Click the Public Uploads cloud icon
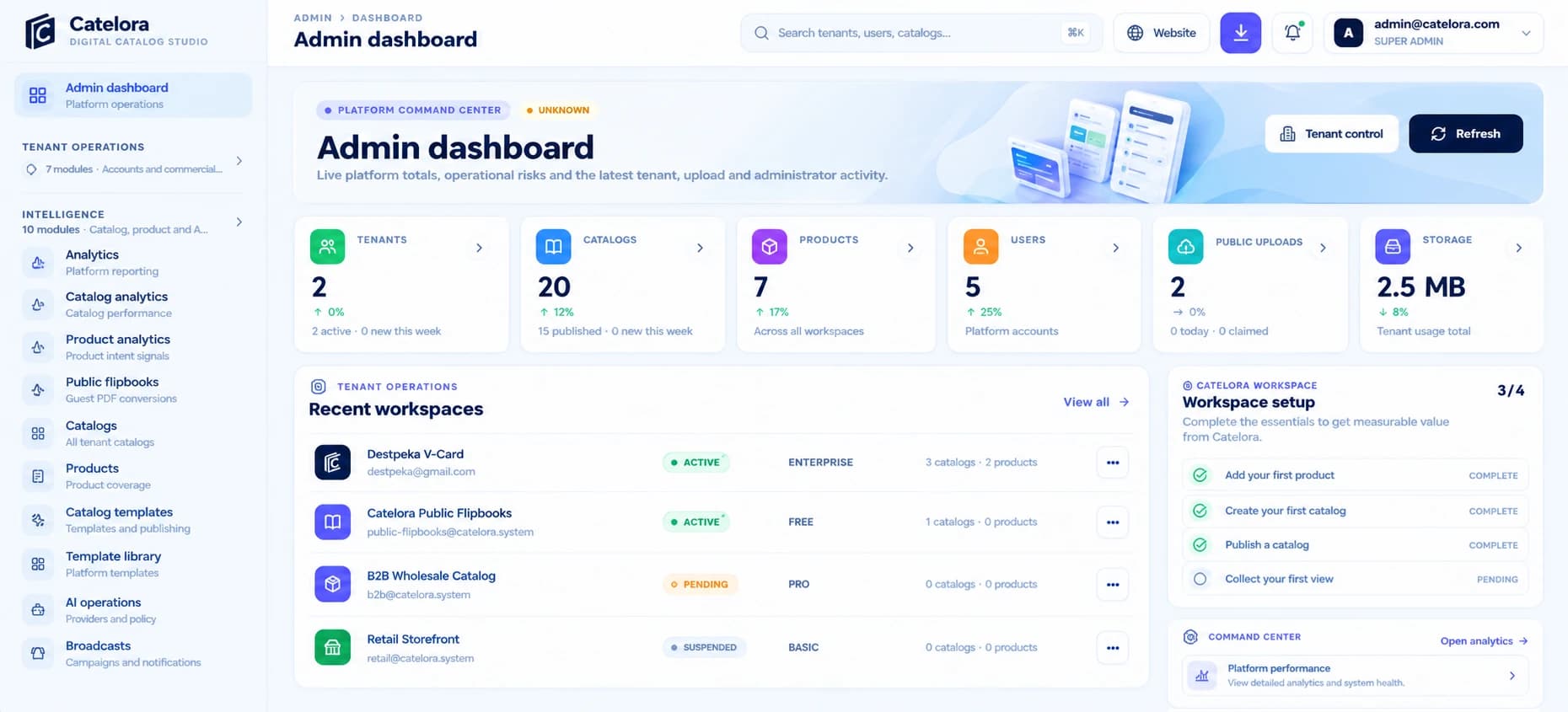This screenshot has width=1568, height=712. click(x=1185, y=247)
